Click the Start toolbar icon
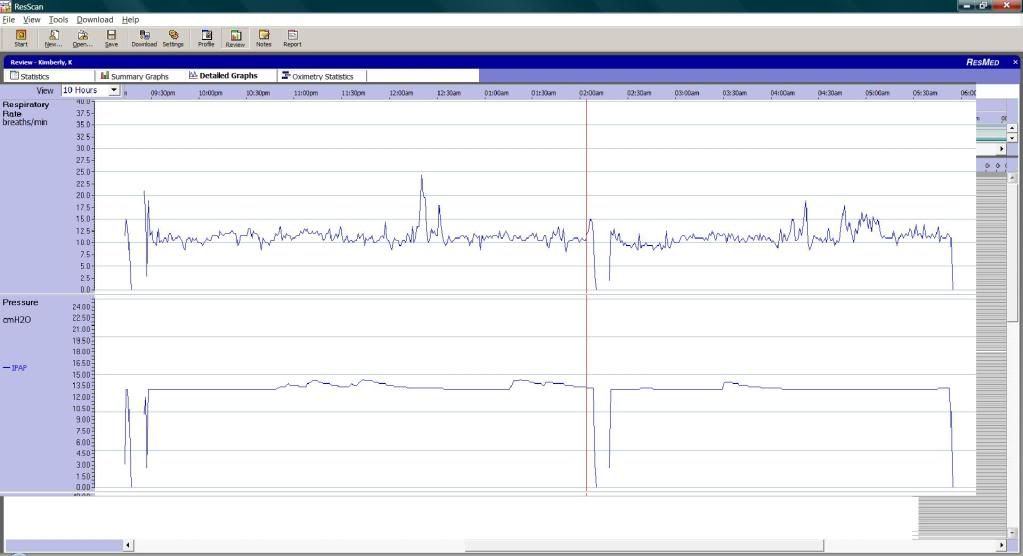Viewport: 1023px width, 556px height. point(21,38)
